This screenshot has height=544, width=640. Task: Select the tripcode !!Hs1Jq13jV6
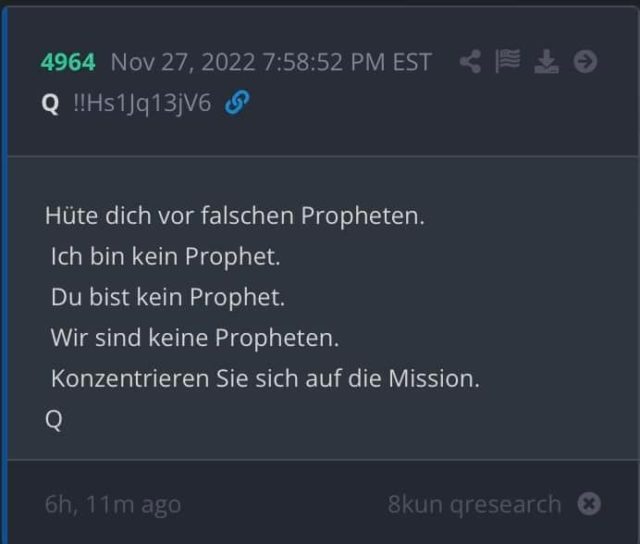click(x=142, y=103)
